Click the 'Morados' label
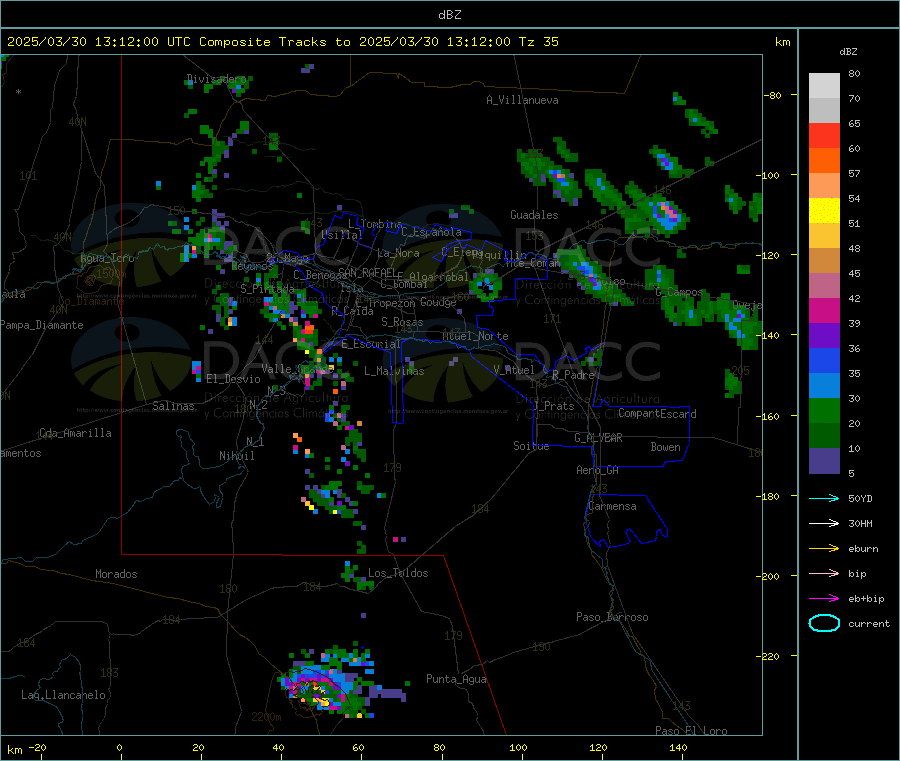The image size is (900, 761). coord(116,574)
